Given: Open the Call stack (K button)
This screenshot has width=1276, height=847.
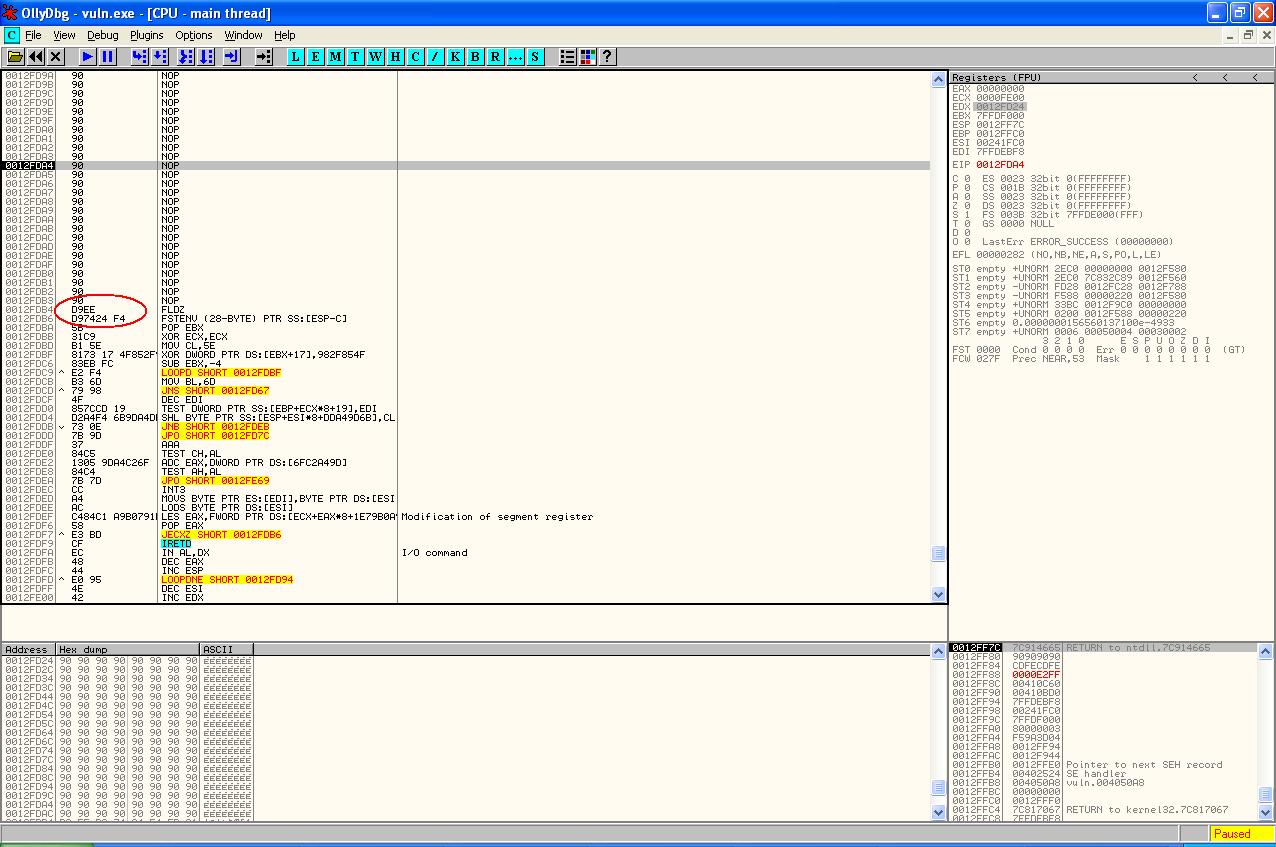Looking at the screenshot, I should click(x=455, y=57).
